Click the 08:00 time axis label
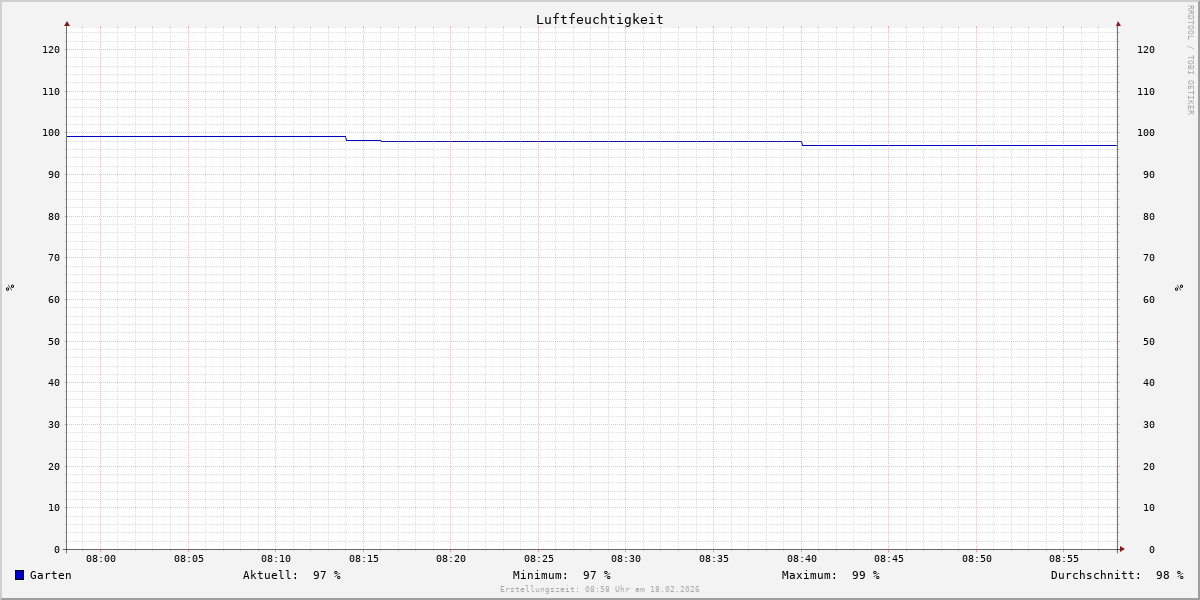 (x=101, y=559)
